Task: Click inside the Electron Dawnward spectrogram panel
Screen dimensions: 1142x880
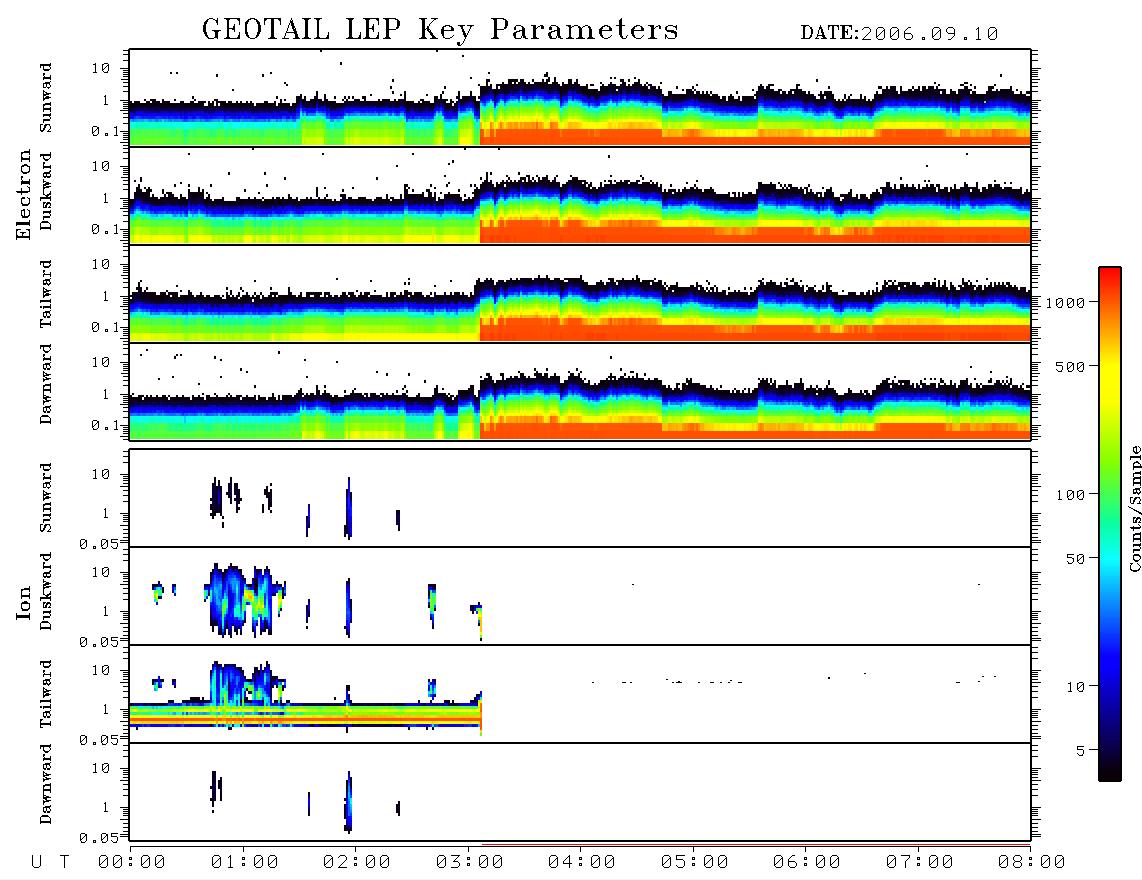Action: [x=580, y=392]
